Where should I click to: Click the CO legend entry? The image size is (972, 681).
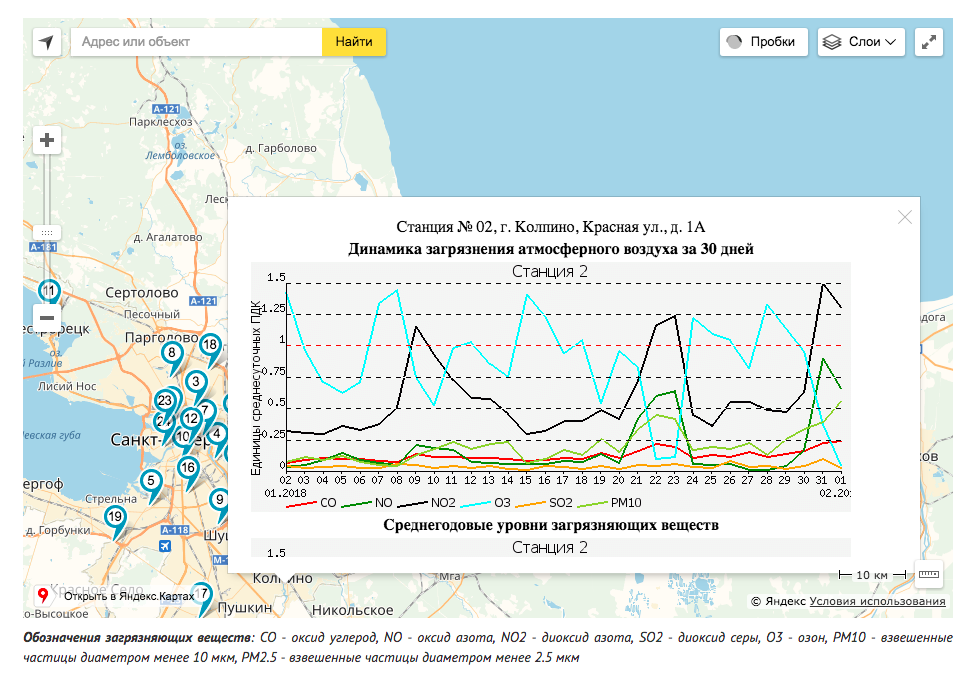click(312, 503)
